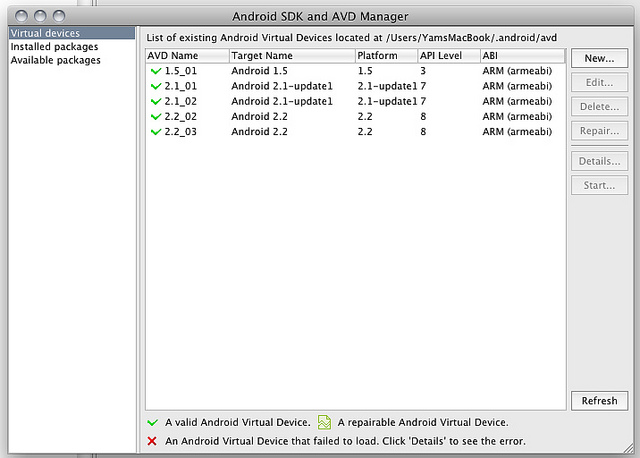Refresh the AVD list
640x458 pixels.
coord(599,401)
